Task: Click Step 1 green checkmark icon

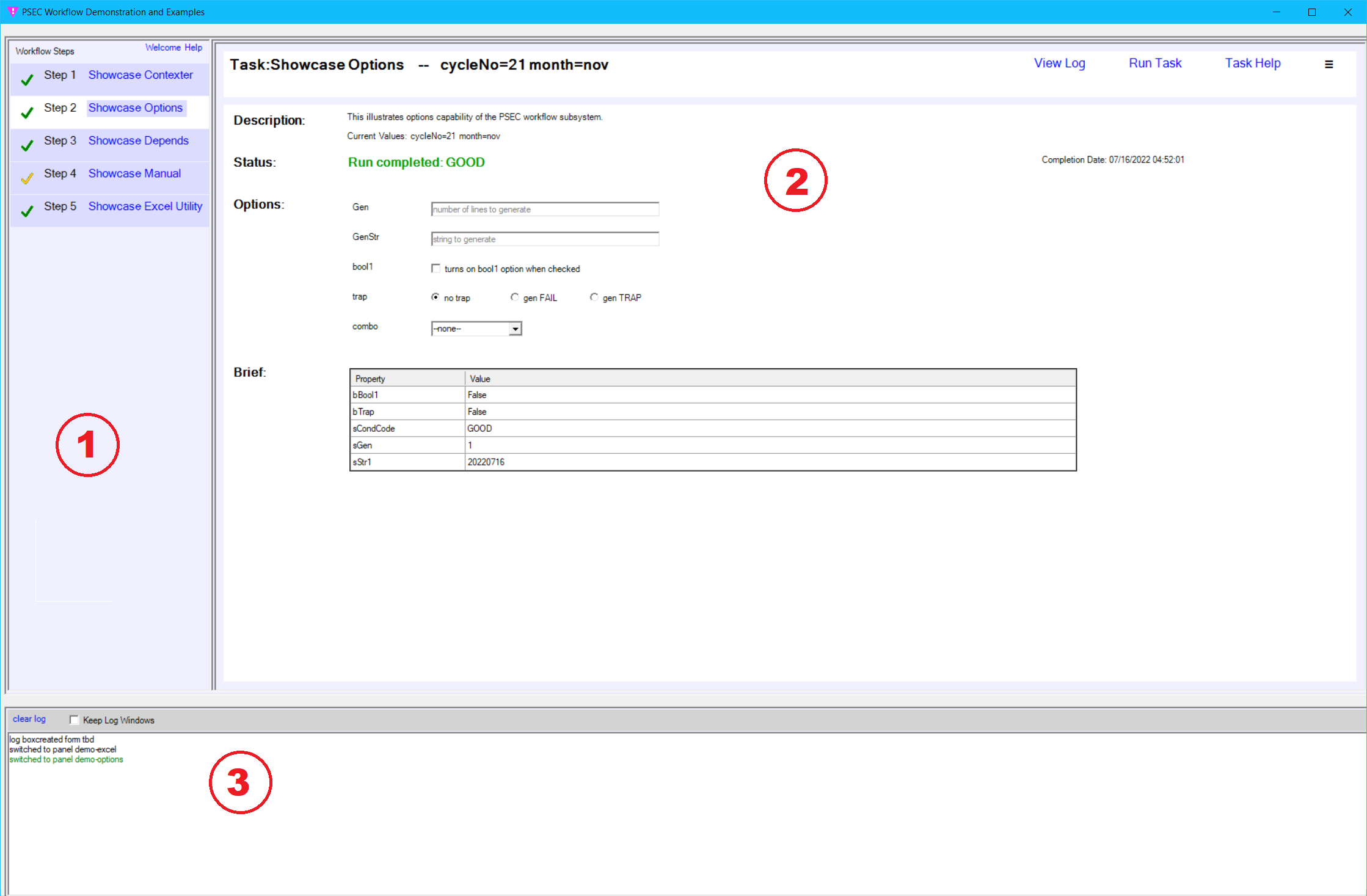Action: click(27, 80)
